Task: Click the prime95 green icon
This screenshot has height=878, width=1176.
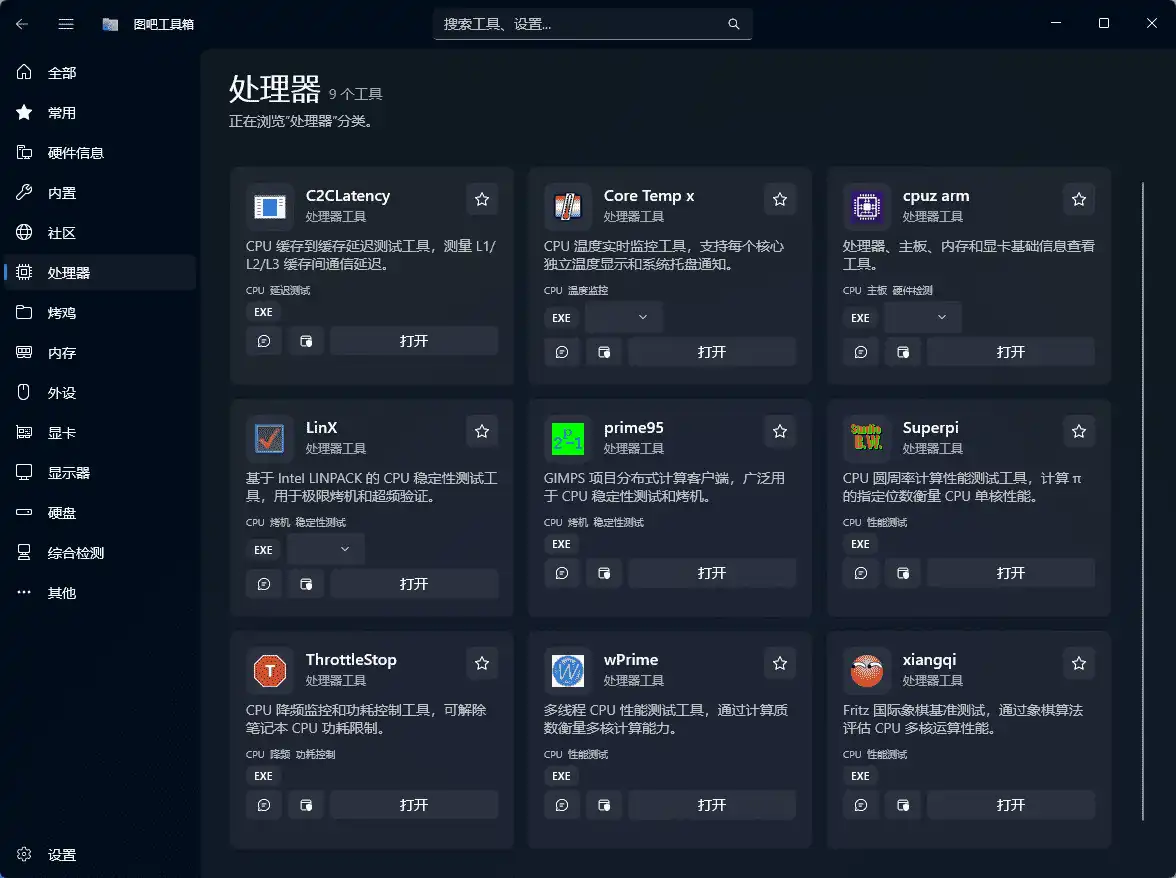Action: click(x=568, y=438)
